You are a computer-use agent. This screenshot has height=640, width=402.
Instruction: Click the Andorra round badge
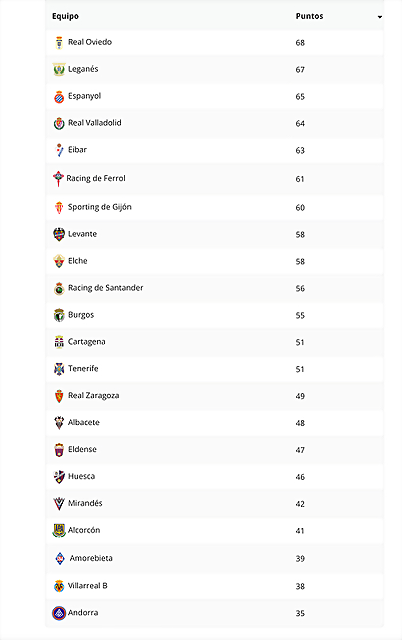(x=59, y=613)
